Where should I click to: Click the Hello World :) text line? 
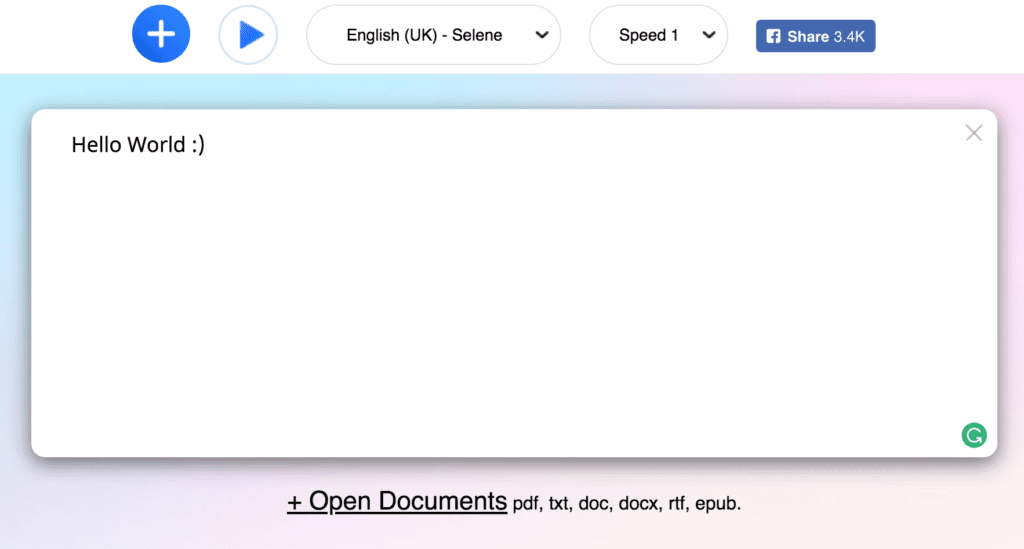tap(138, 145)
